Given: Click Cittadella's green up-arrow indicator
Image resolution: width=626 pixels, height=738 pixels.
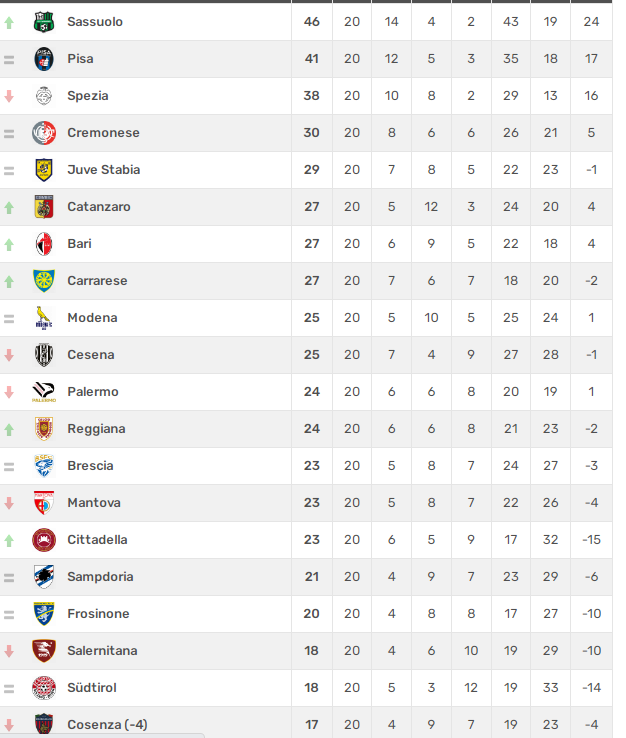Looking at the screenshot, I should click(9, 541).
